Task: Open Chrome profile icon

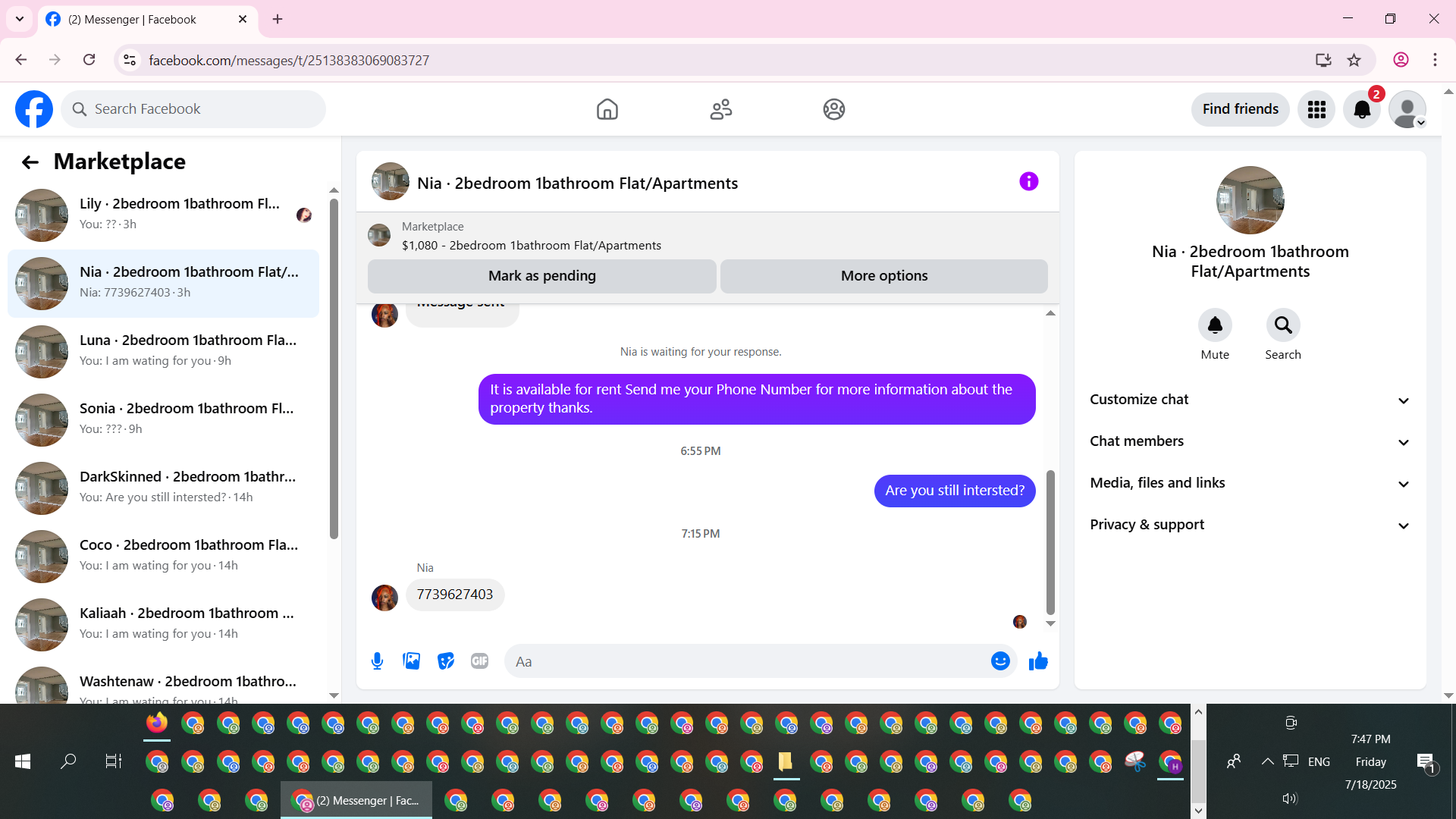Action: 1401,60
